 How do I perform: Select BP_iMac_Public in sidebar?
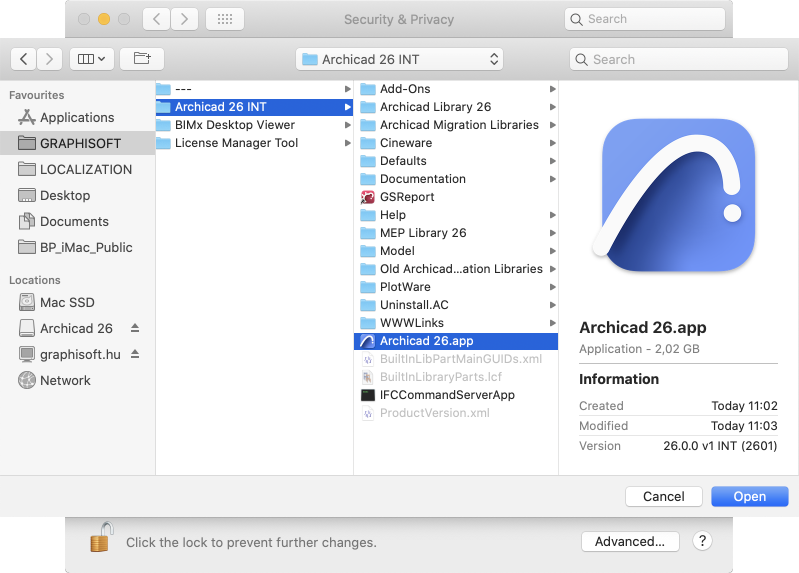(77, 247)
